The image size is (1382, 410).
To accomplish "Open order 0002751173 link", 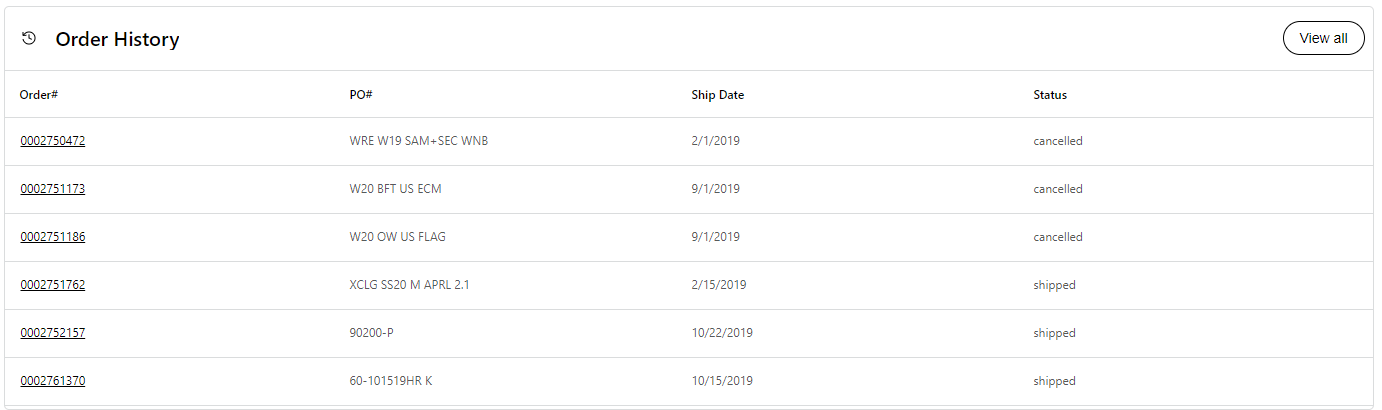I will (53, 189).
